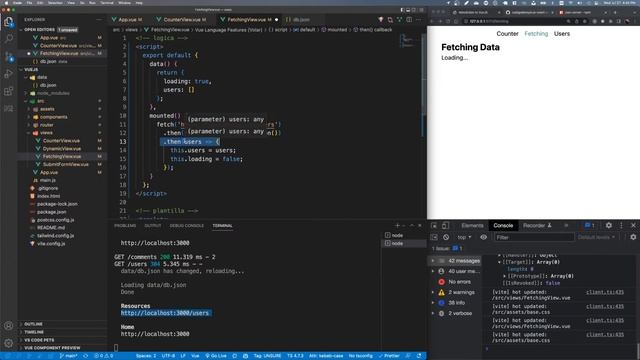Expand the 42 messages group
This screenshot has height=360, width=640.
[x=456, y=260]
